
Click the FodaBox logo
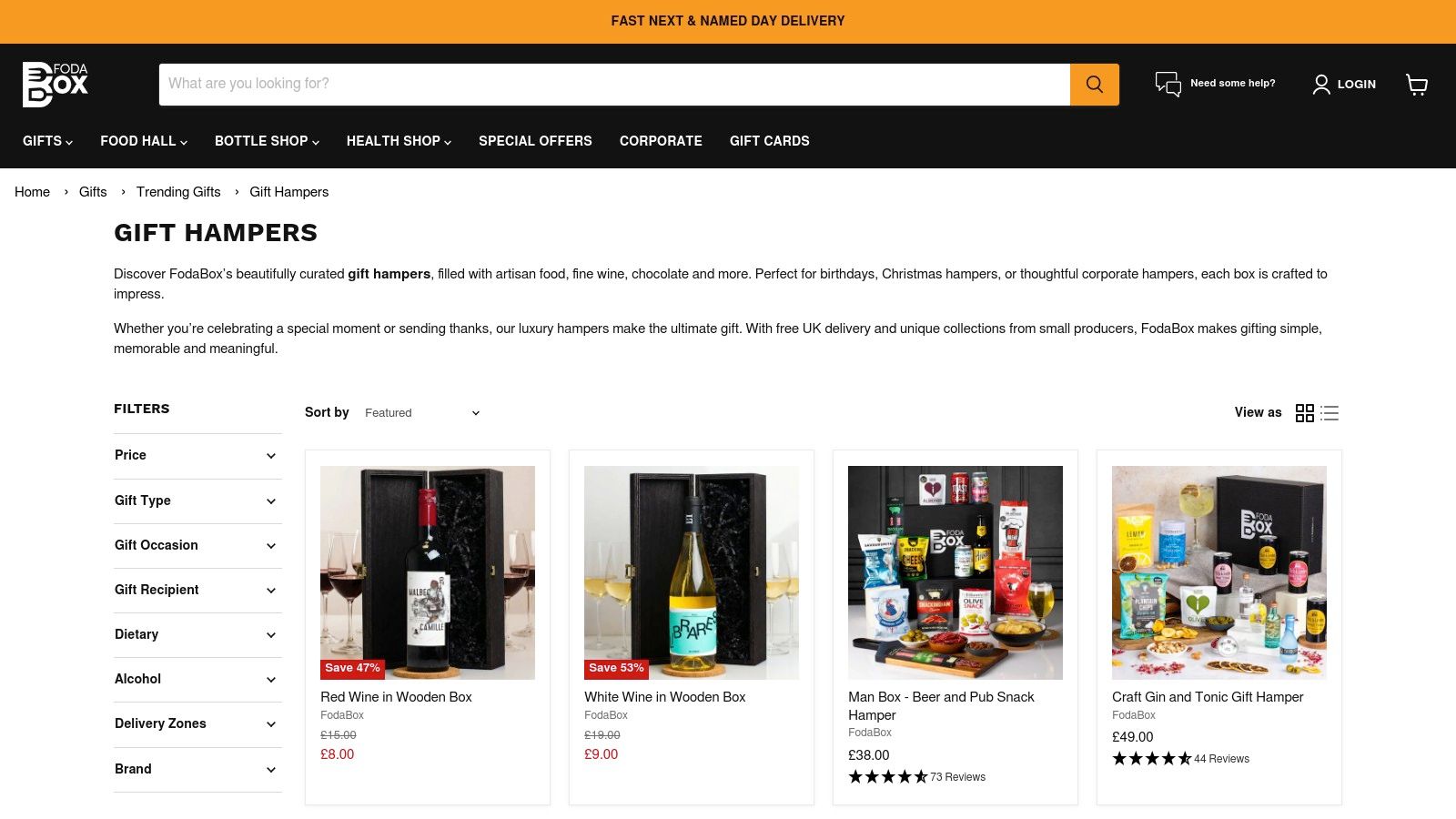click(x=56, y=85)
